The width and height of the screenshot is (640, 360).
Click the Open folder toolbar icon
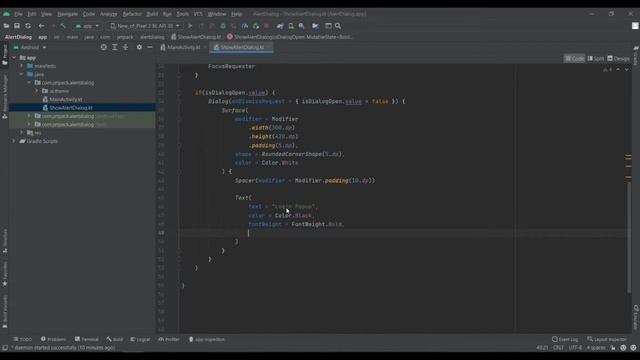pyautogui.click(x=6, y=26)
